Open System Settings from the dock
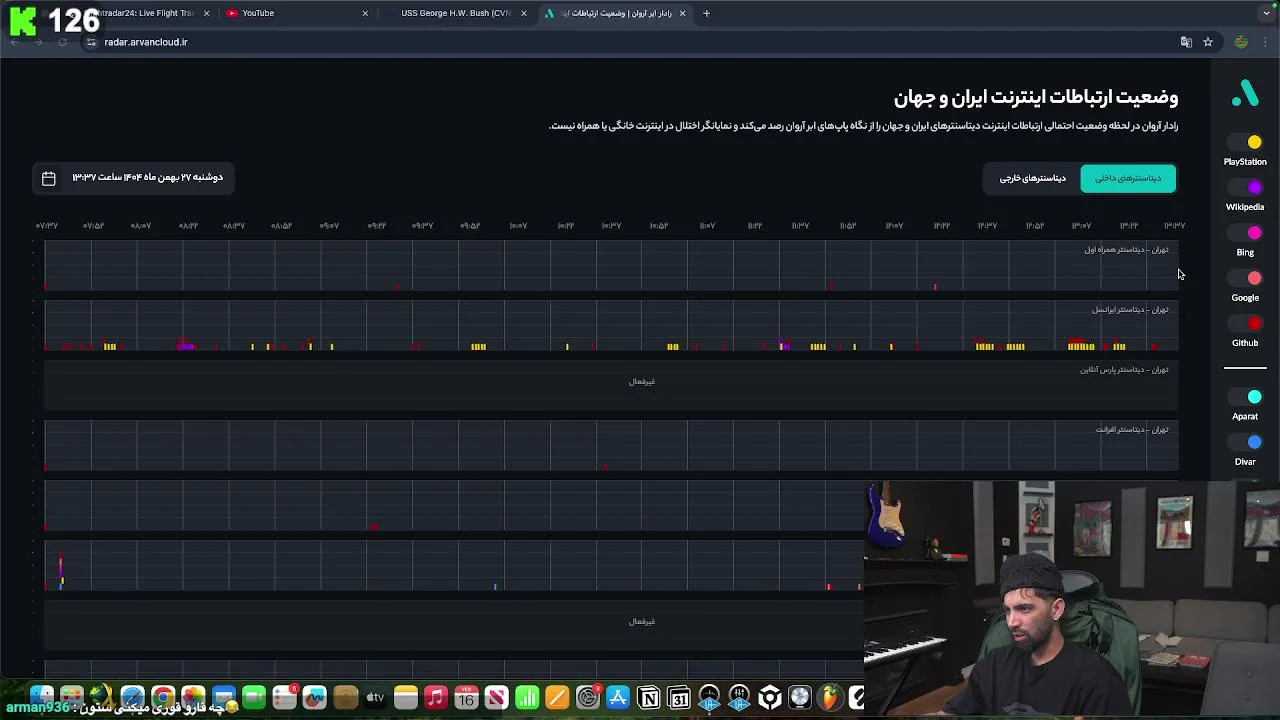1280x720 pixels. pyautogui.click(x=588, y=697)
